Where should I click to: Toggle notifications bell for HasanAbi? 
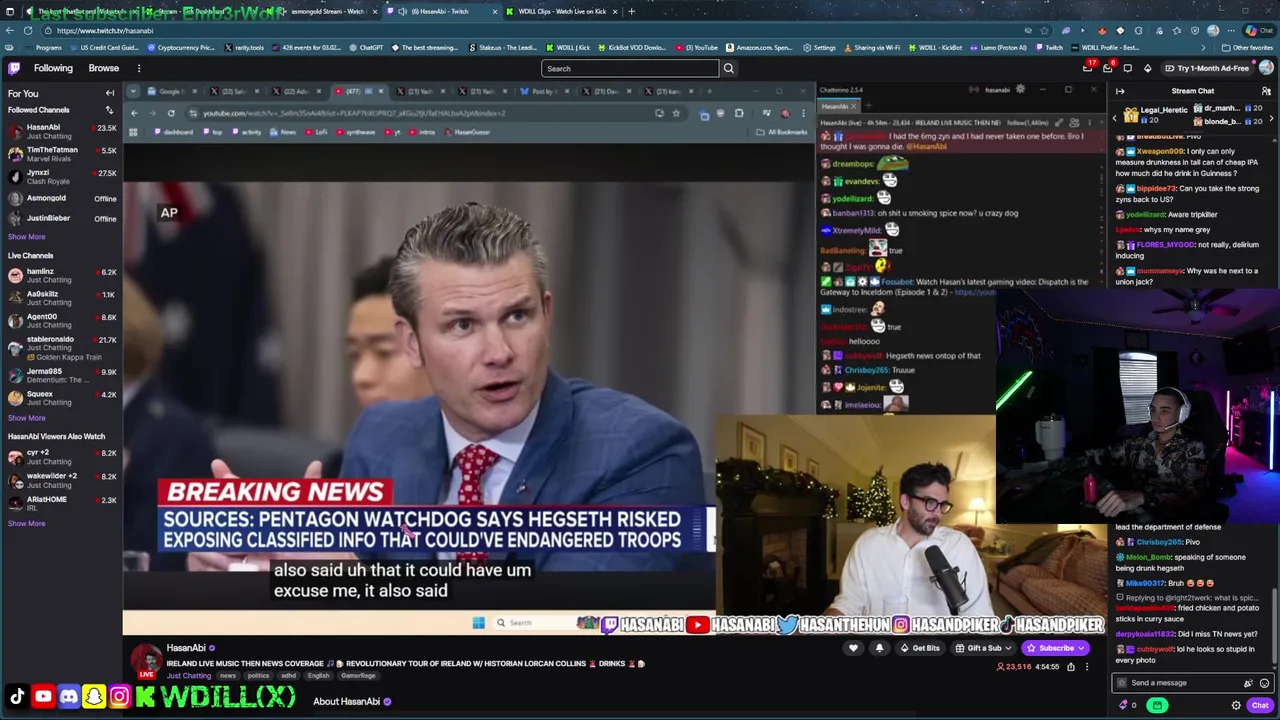coord(879,648)
